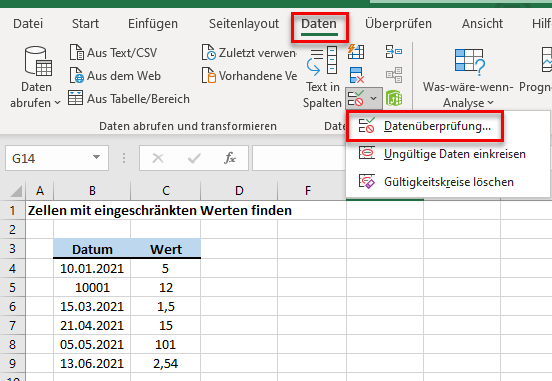Select Datenüberprüfung... menu entry
The width and height of the screenshot is (552, 381).
pyautogui.click(x=425, y=126)
